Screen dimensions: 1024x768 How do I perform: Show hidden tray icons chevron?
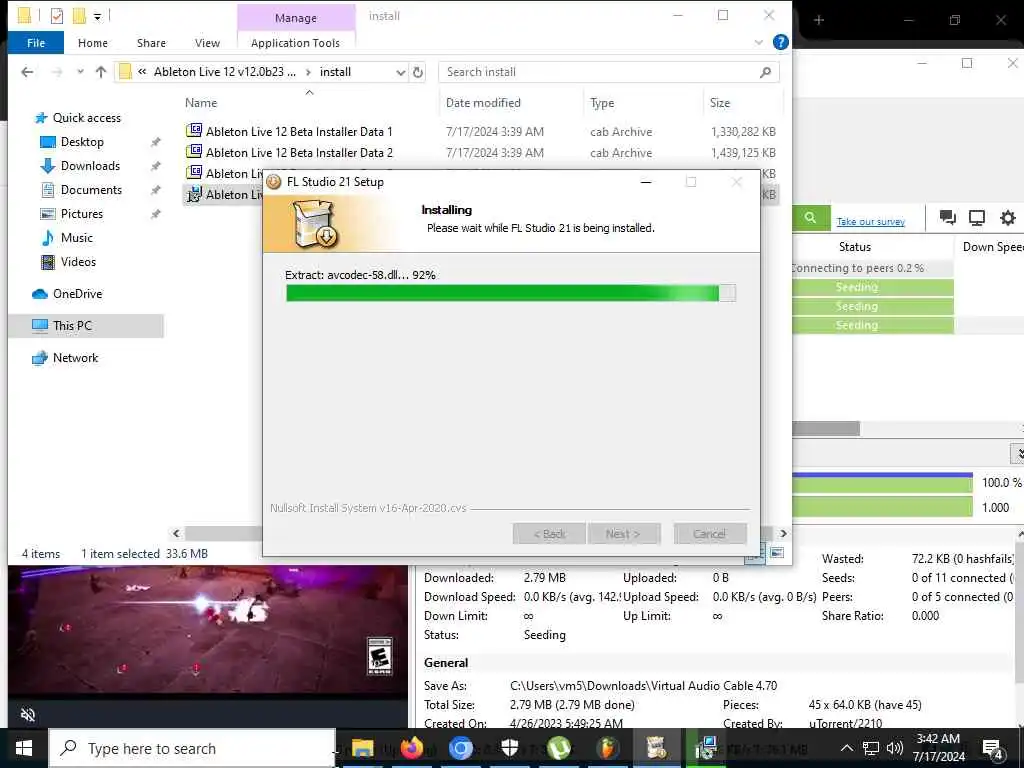pos(846,748)
